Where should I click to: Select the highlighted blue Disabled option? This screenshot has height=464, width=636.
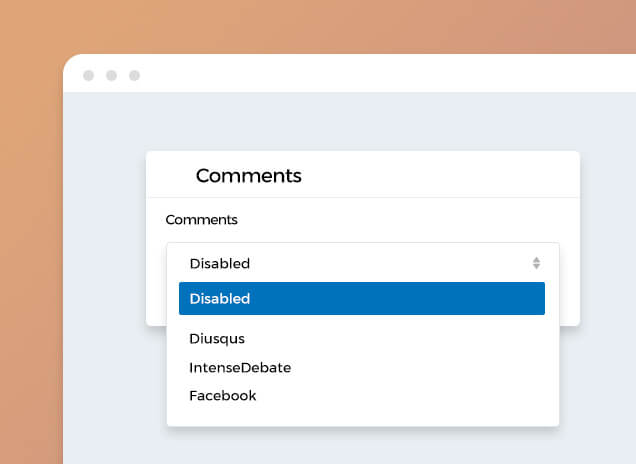click(361, 298)
